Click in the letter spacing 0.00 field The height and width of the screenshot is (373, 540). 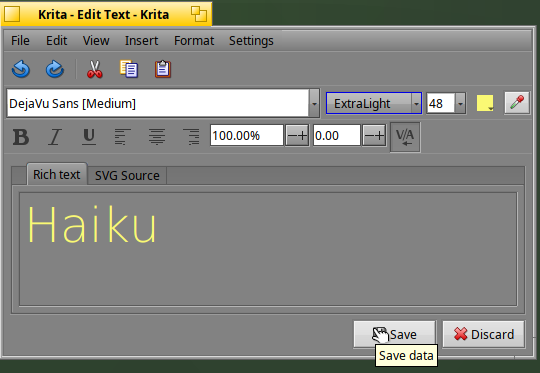click(x=336, y=136)
